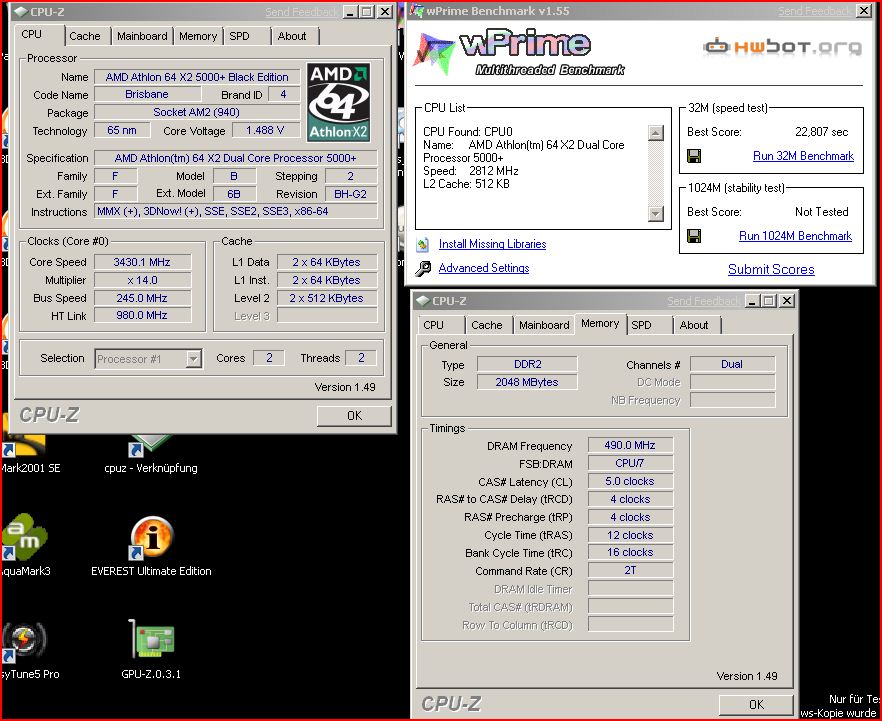
Task: Click the wPrime title bar app icon
Action: coord(417,11)
